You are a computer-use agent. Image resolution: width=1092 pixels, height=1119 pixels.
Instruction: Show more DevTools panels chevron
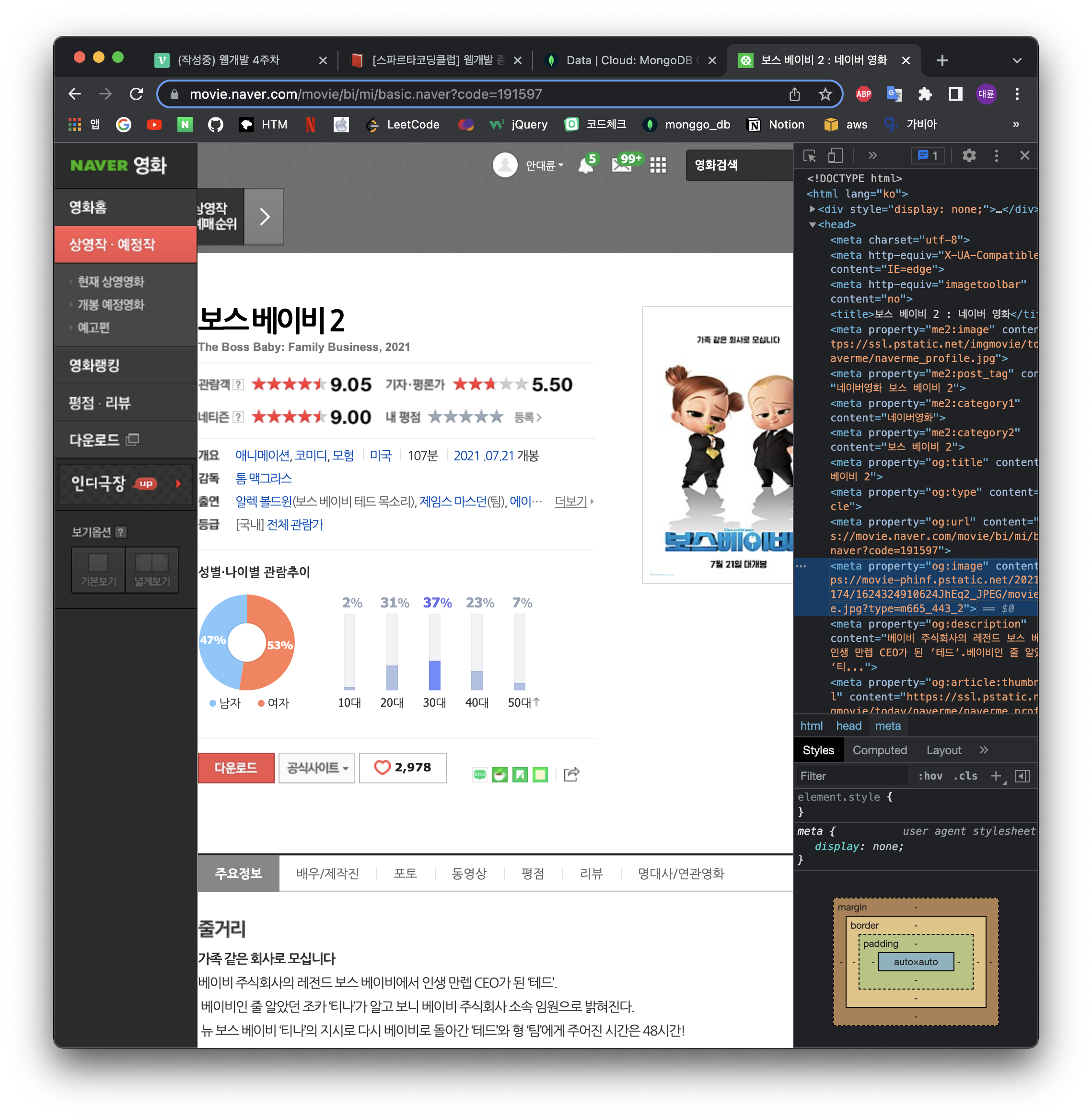pyautogui.click(x=872, y=155)
